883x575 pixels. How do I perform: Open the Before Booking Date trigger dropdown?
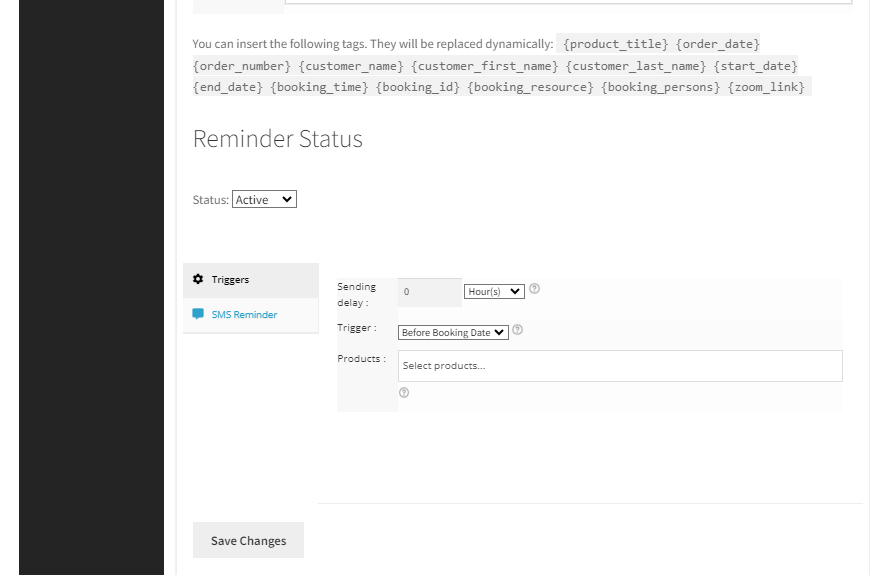pyautogui.click(x=453, y=332)
